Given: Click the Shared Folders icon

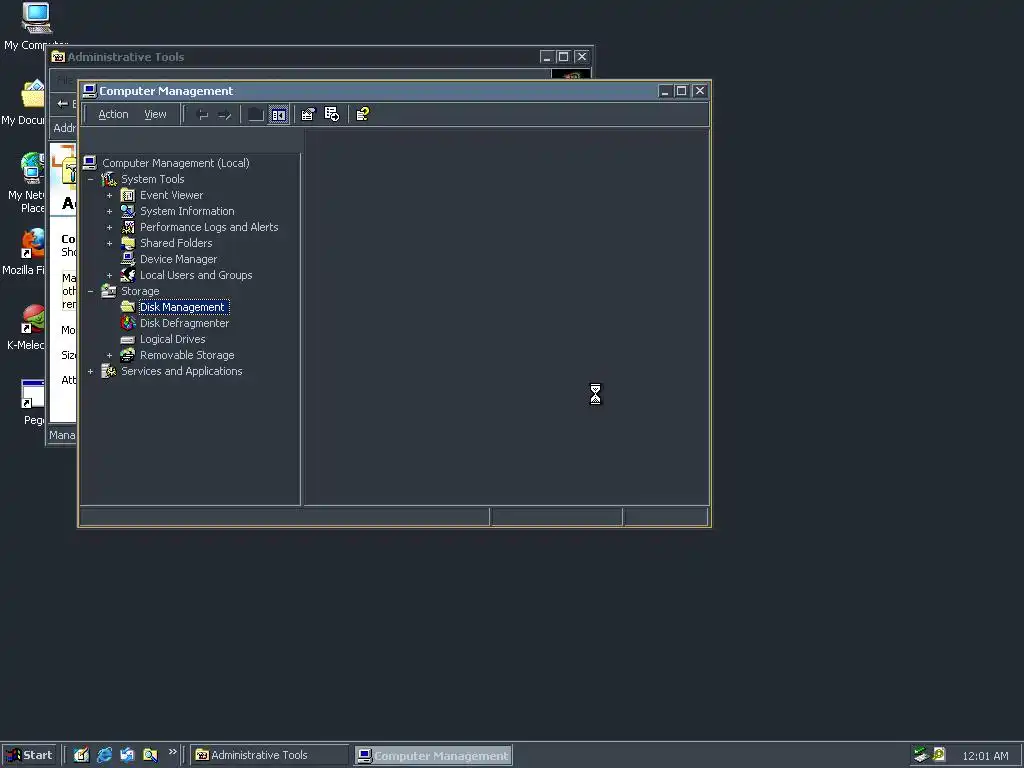Looking at the screenshot, I should [128, 243].
